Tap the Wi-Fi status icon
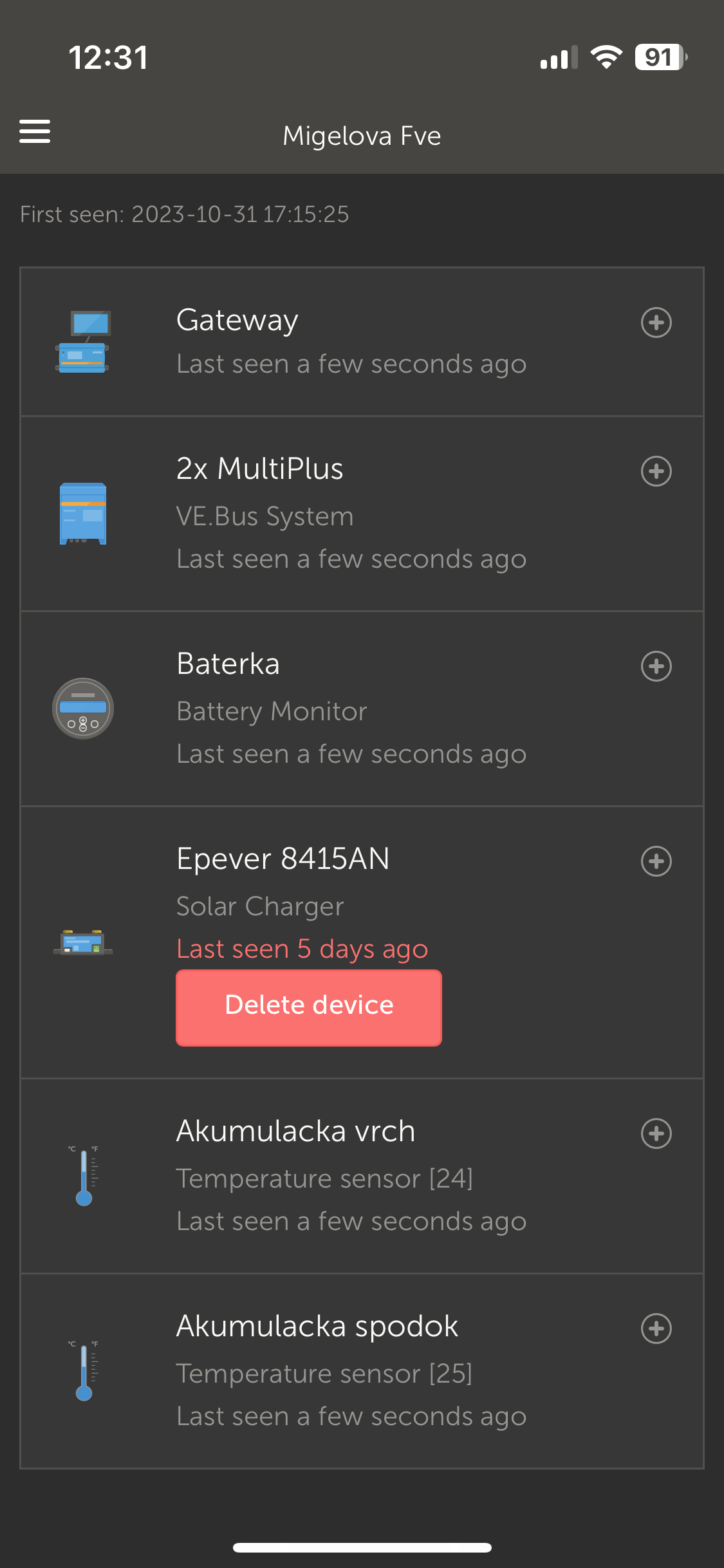 tap(606, 57)
